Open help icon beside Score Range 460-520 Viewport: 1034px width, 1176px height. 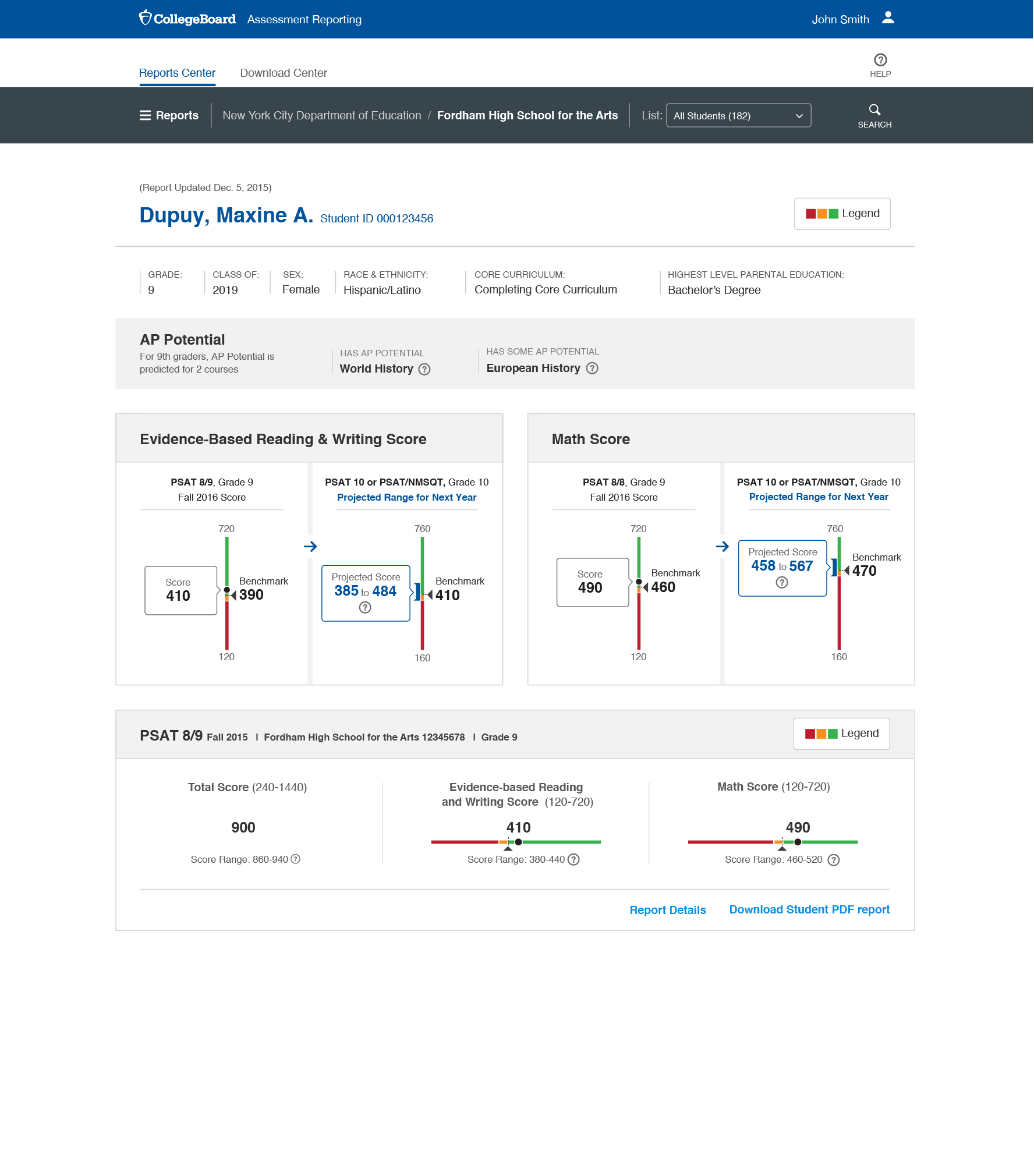tap(834, 860)
